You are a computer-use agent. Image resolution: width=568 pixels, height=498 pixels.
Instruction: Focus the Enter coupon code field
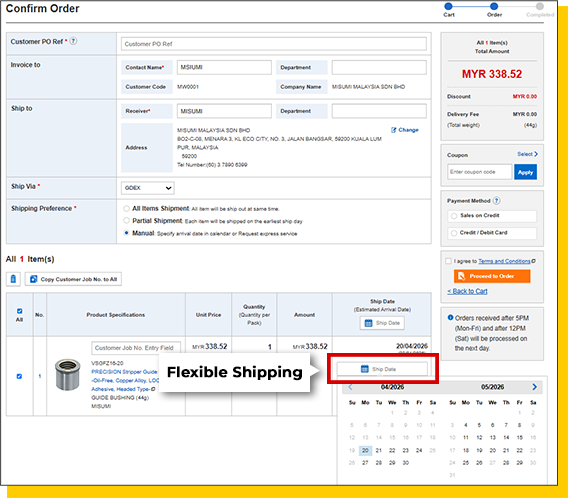pyautogui.click(x=480, y=172)
